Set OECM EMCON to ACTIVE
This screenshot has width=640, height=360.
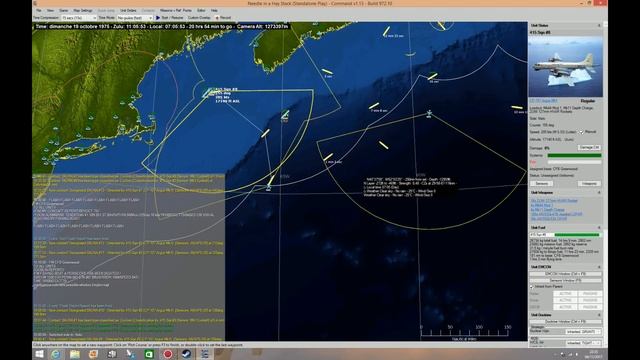[565, 307]
